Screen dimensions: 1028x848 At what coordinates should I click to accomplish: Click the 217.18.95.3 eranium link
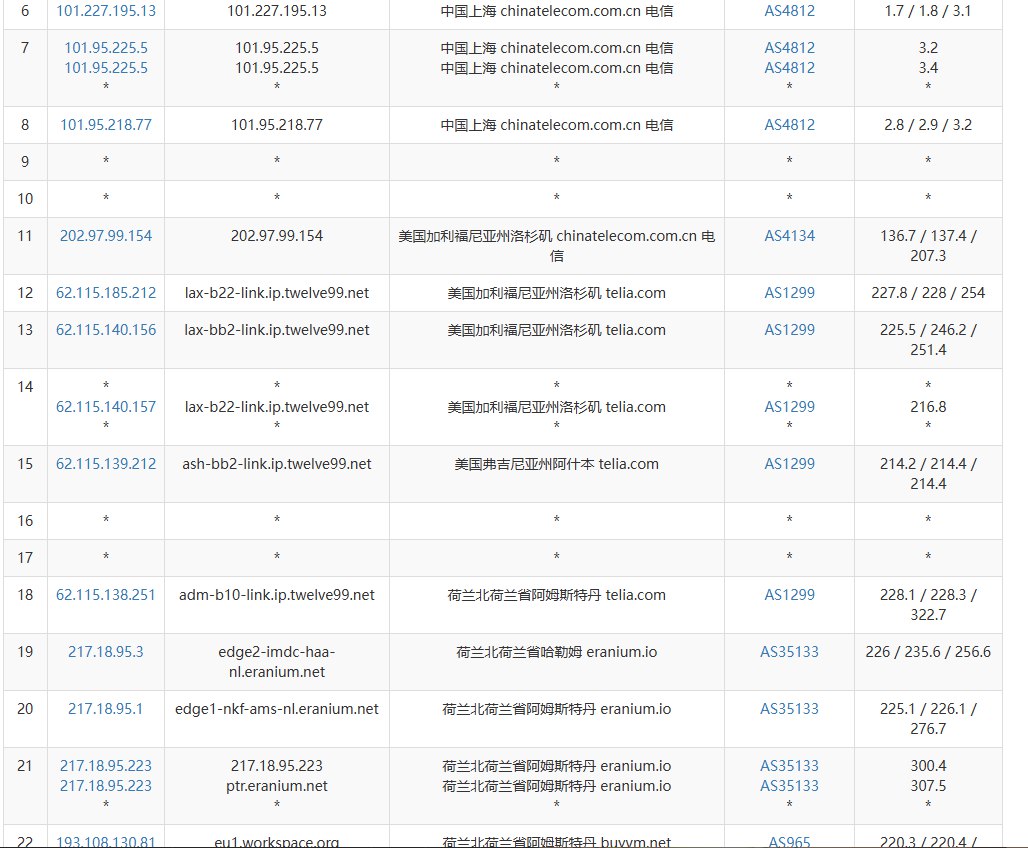point(105,651)
